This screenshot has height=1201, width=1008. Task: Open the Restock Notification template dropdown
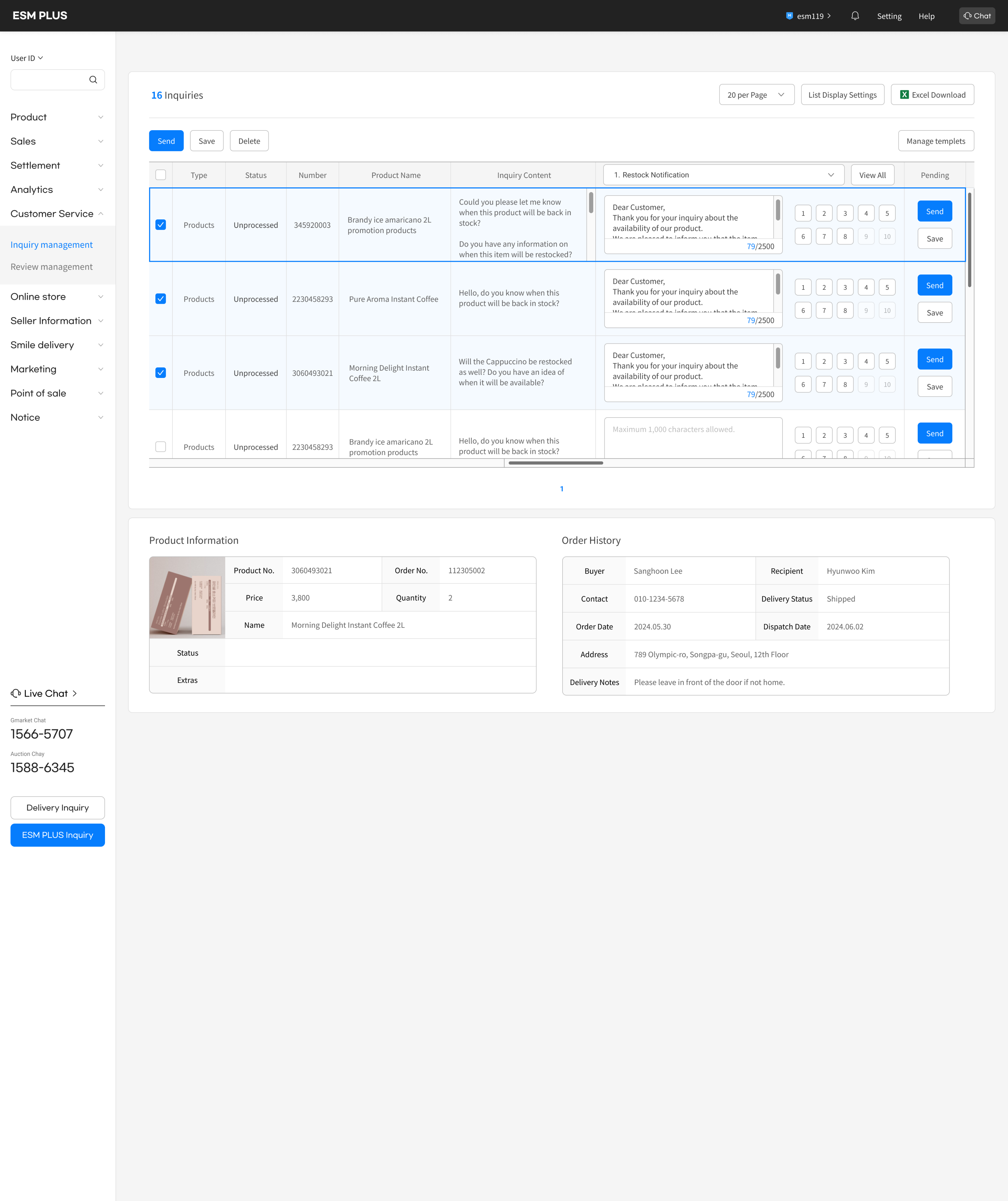(x=723, y=175)
